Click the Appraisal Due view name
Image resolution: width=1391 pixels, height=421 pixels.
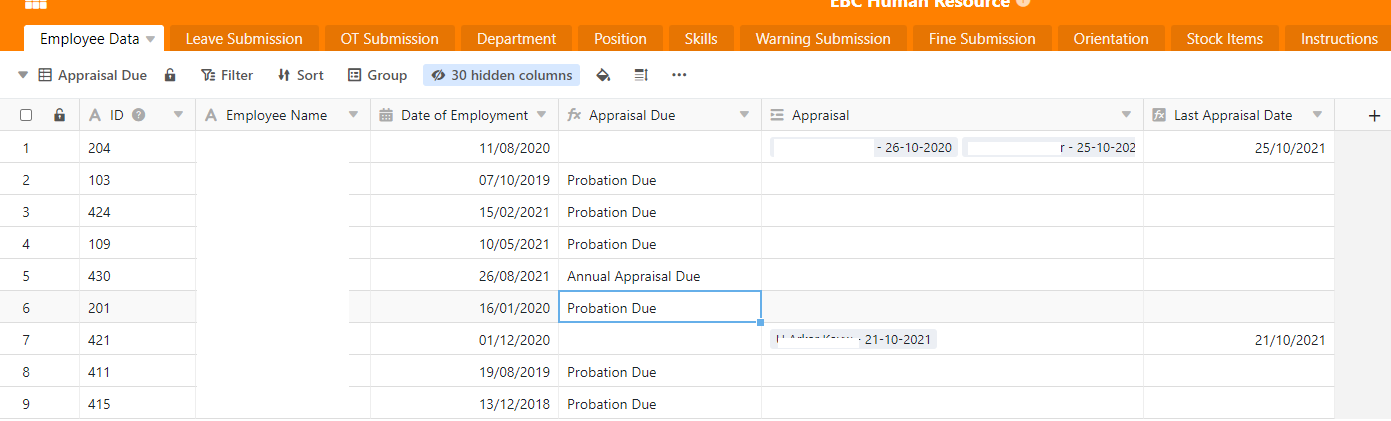(102, 75)
